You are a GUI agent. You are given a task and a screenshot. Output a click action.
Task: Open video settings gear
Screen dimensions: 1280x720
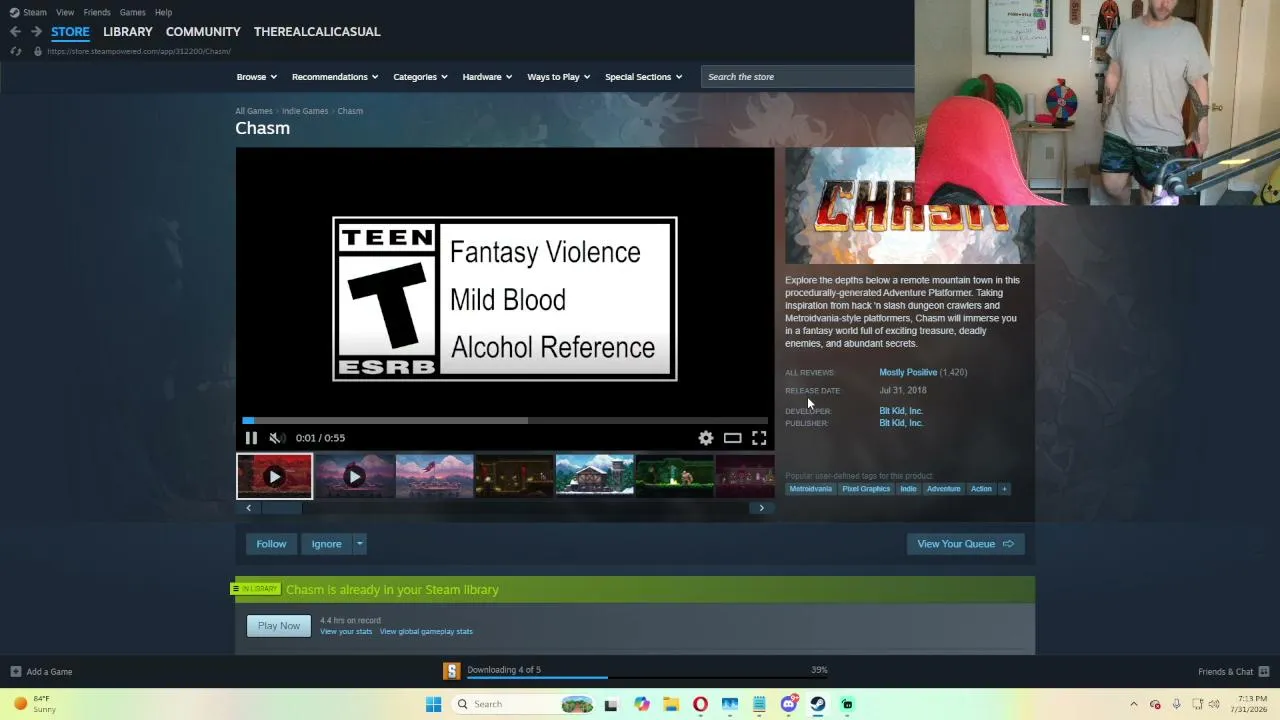pyautogui.click(x=706, y=438)
